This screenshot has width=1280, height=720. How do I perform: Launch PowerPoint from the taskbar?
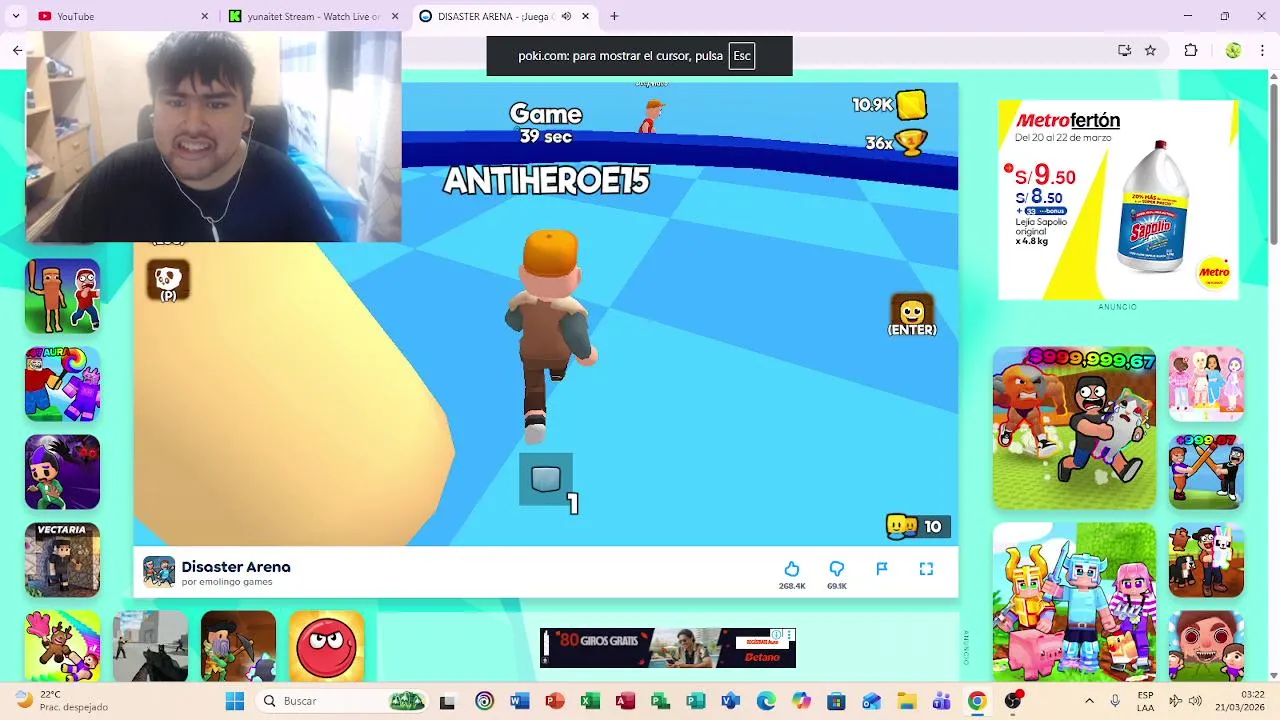[x=555, y=701]
